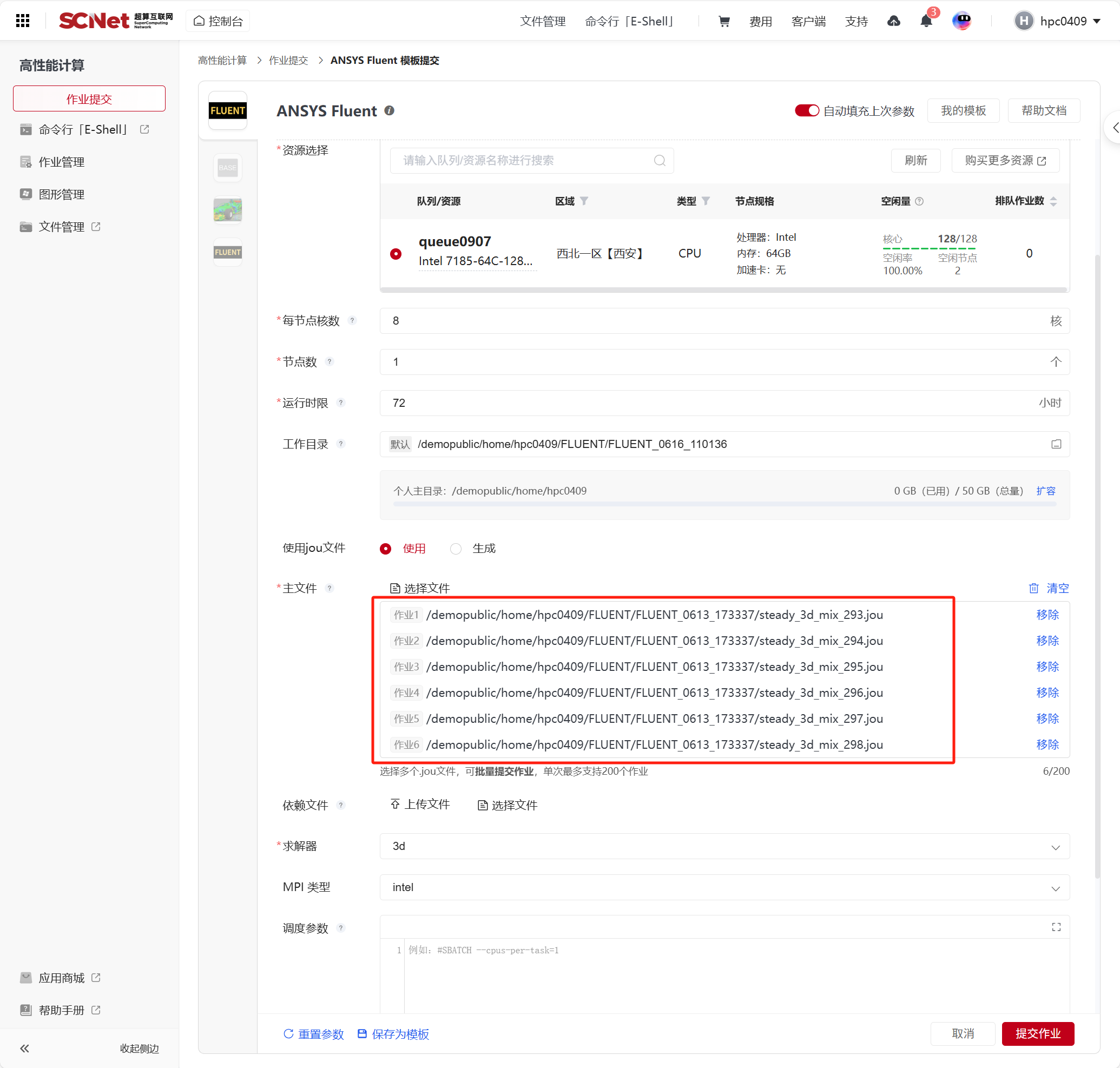This screenshot has width=1120, height=1068.
Task: Select the queue0907 radio button
Action: point(396,254)
